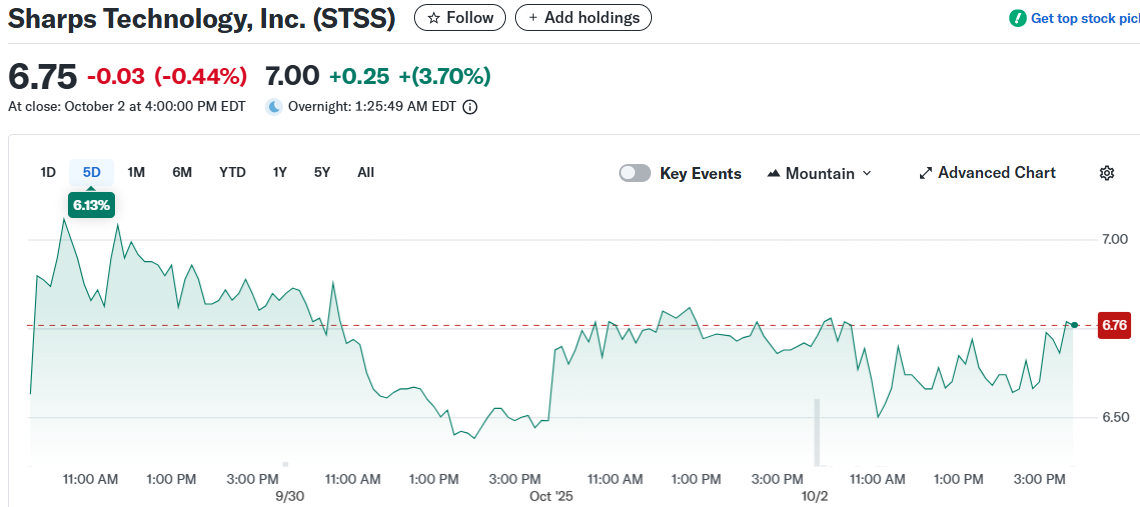Viewport: 1140px width, 507px height.
Task: Switch chart to 1M range
Action: point(136,172)
